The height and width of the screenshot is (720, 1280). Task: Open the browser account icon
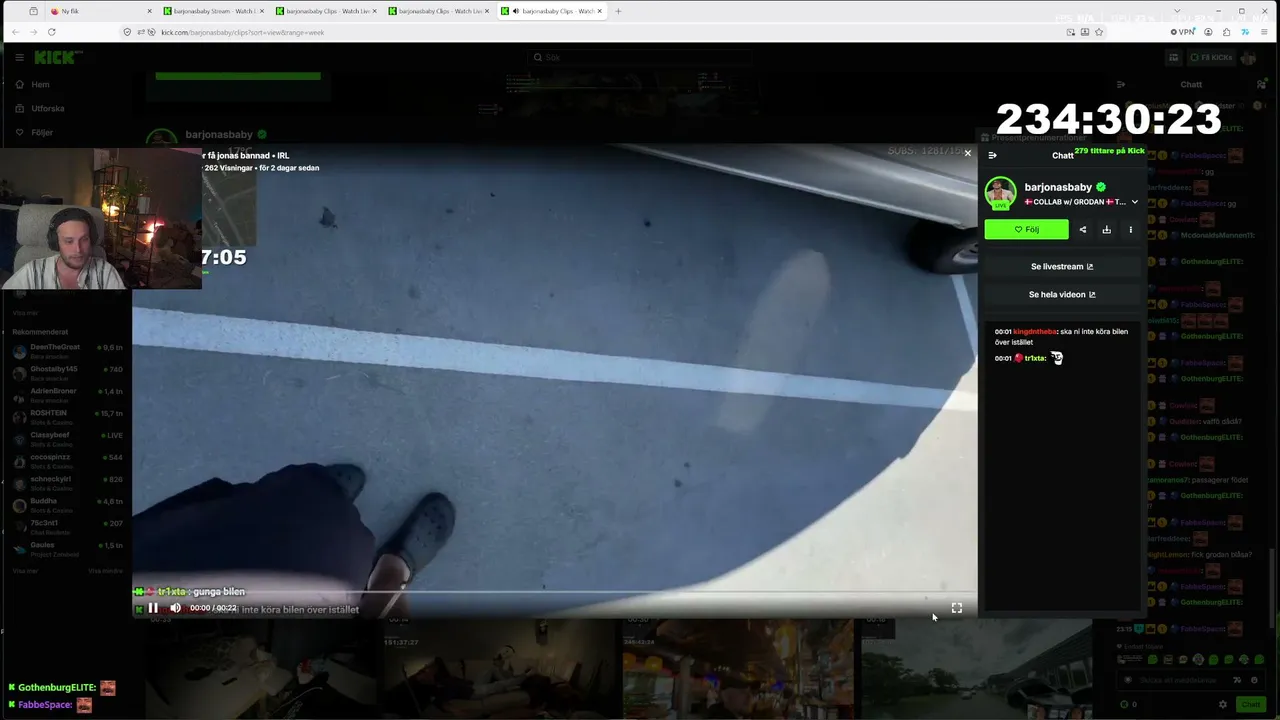pos(1208,32)
